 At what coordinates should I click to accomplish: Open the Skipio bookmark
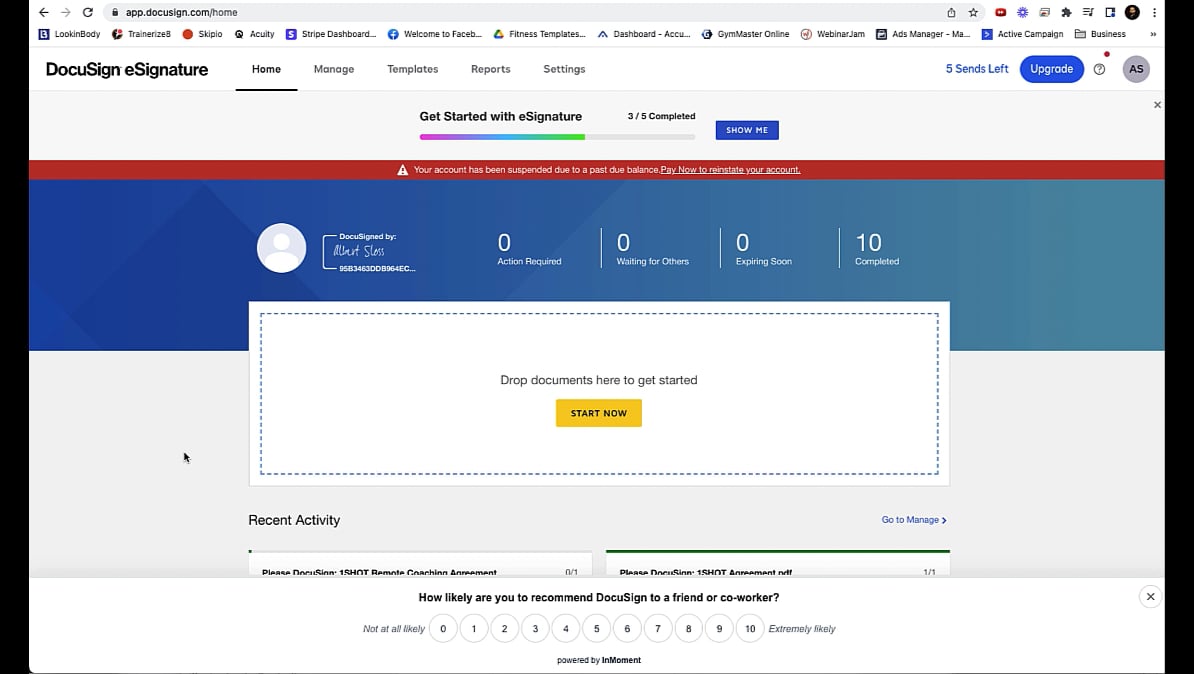[x=202, y=34]
